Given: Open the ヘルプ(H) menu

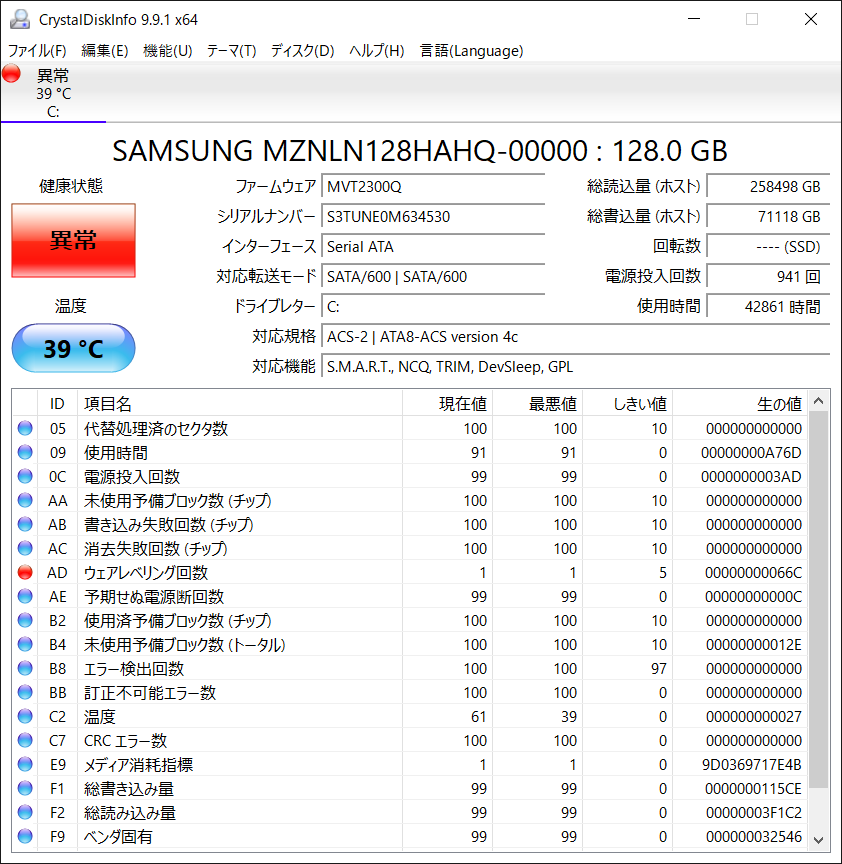Looking at the screenshot, I should pos(377,51).
